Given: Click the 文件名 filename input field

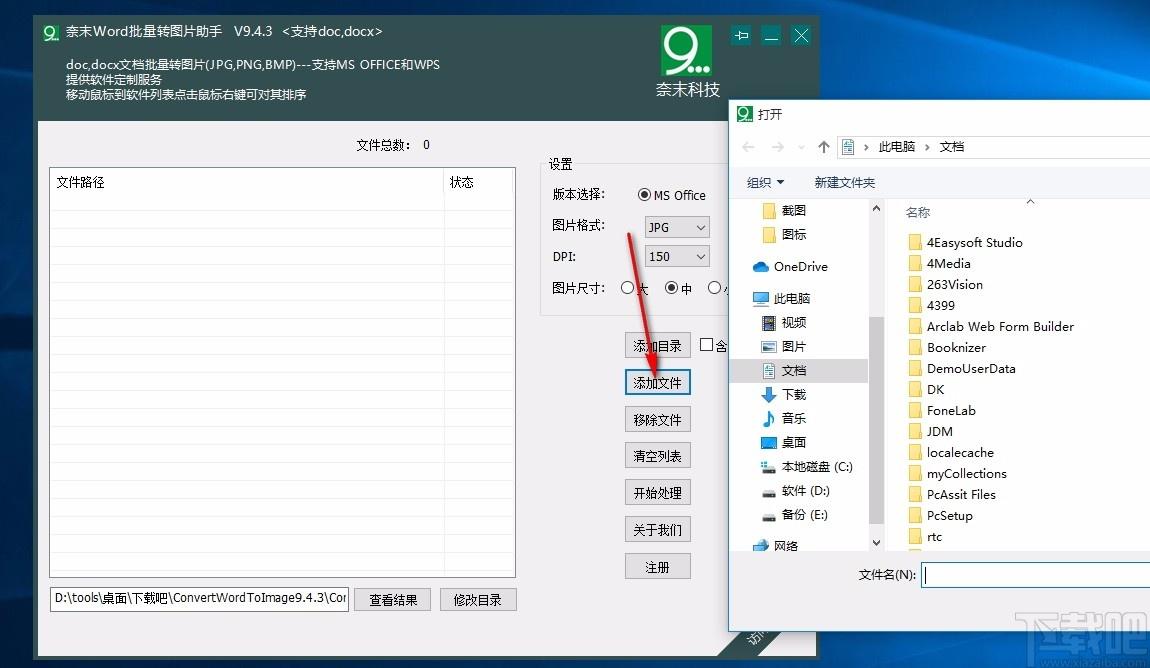Looking at the screenshot, I should tap(1035, 575).
